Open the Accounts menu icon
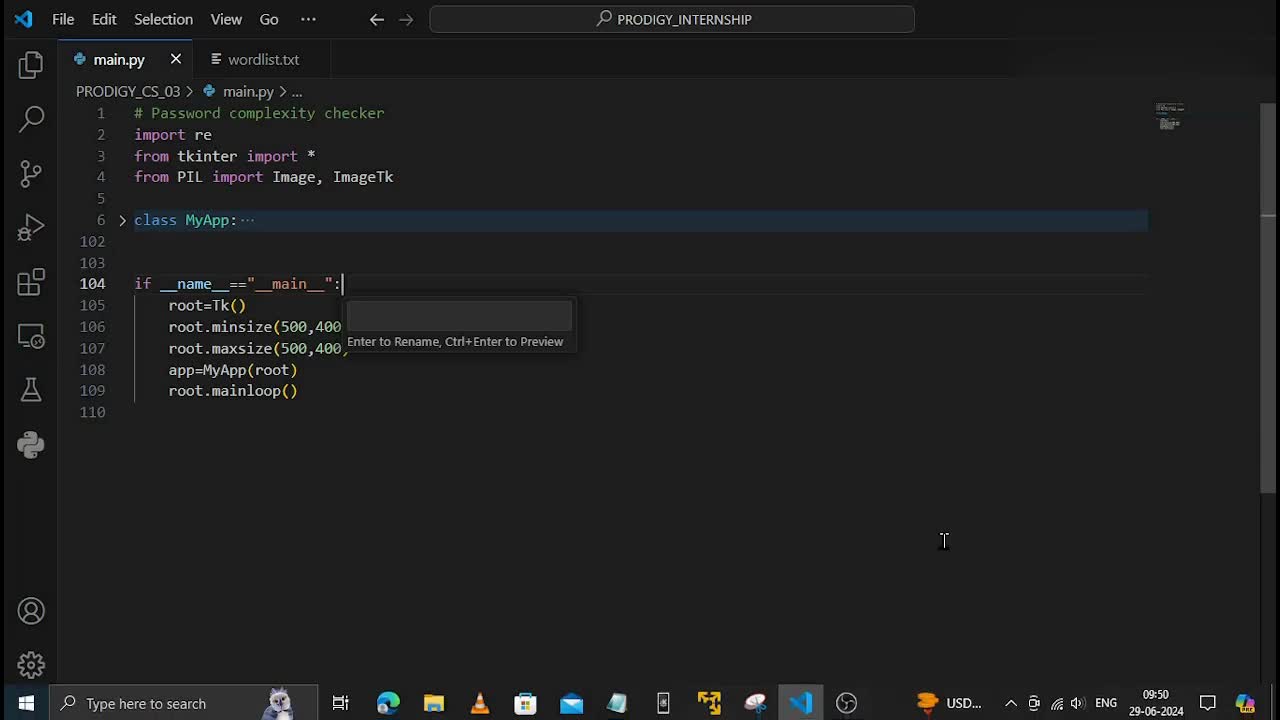Screen dimensions: 1280x720 coord(31,611)
